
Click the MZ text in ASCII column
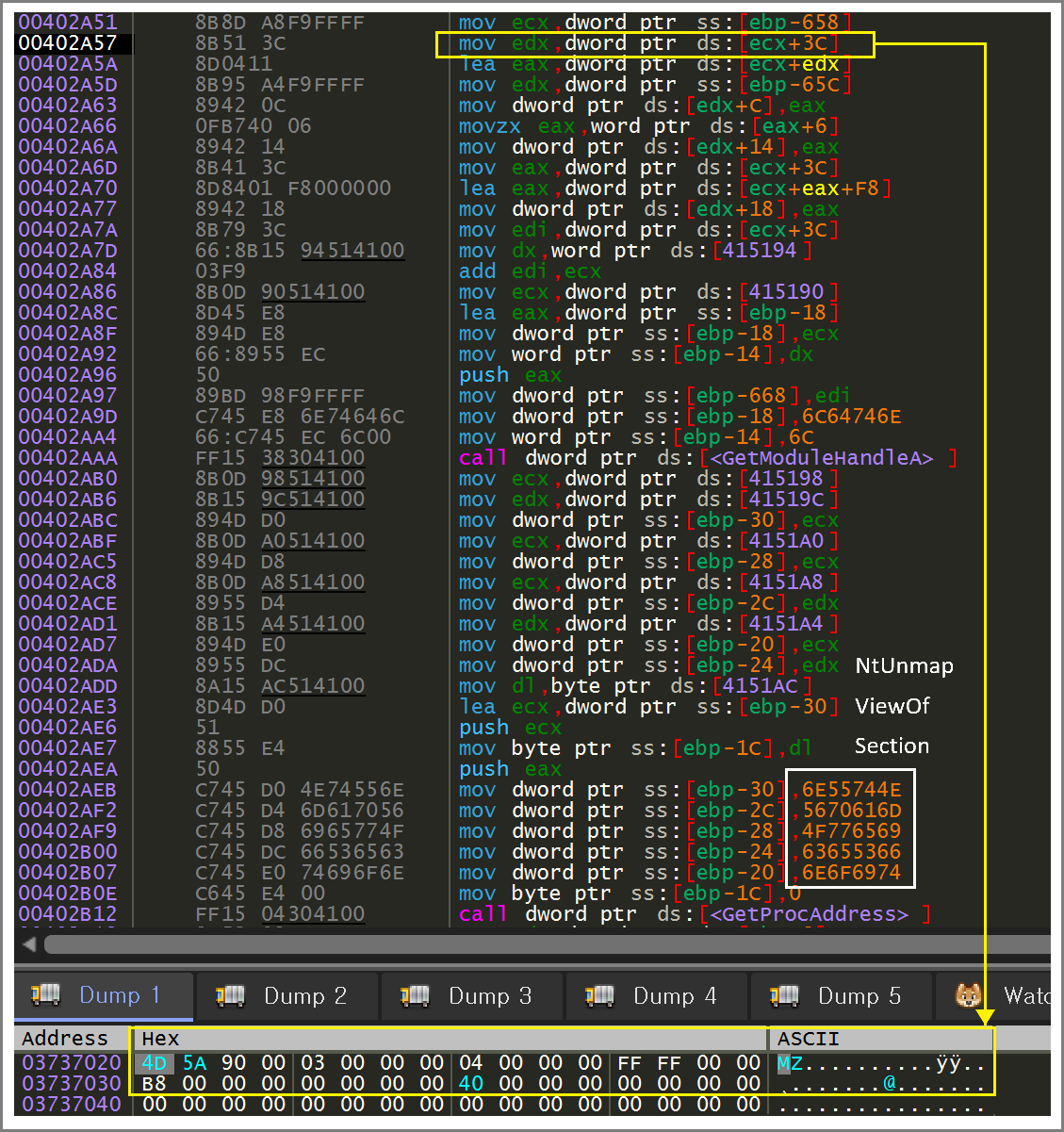790,1063
